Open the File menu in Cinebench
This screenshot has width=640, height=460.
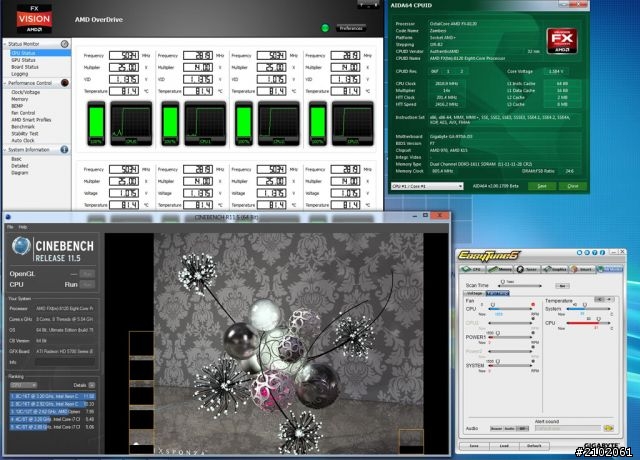10,227
